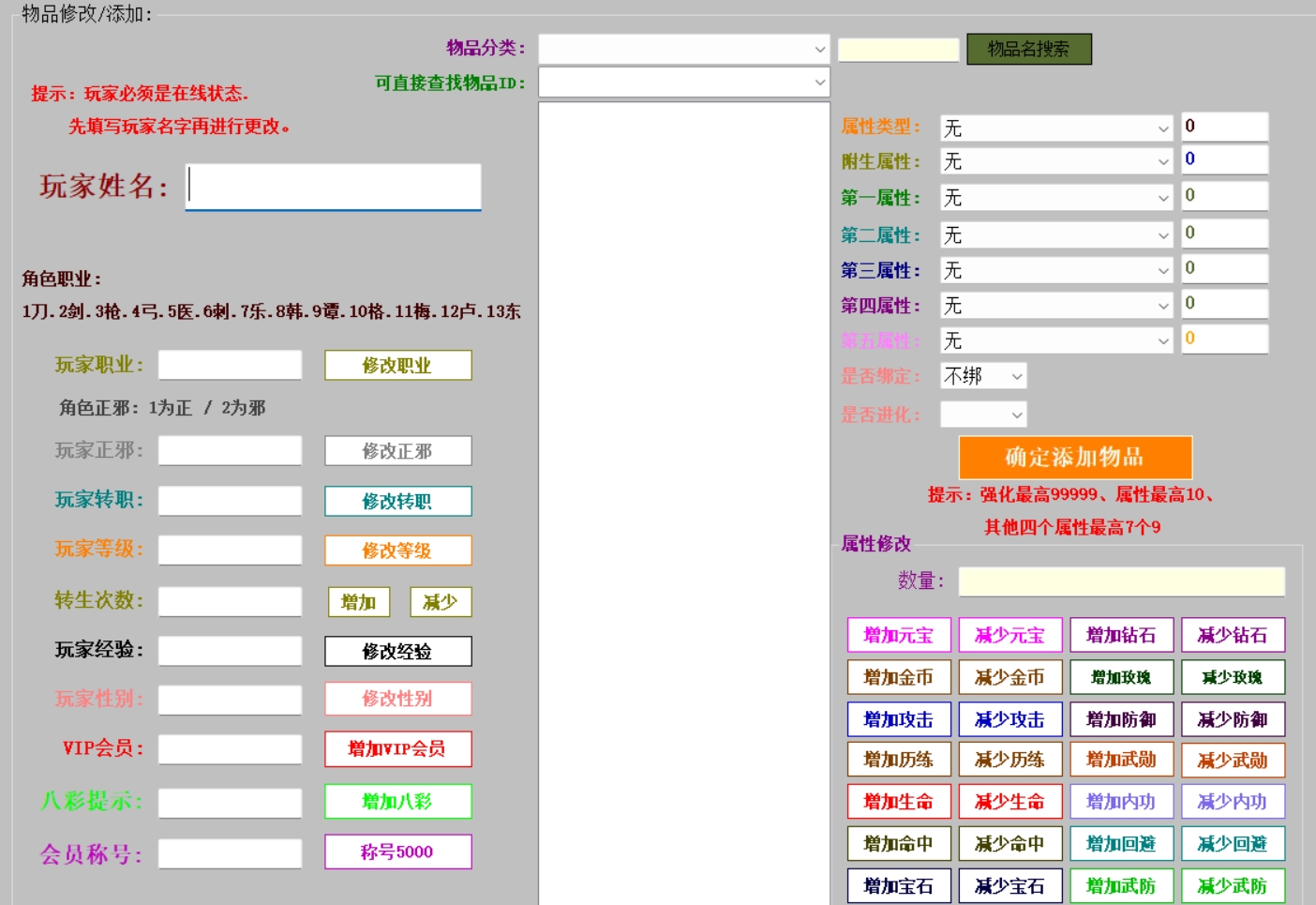
Task: Open the 属性类型 attribute type dropdown
Action: (1054, 127)
